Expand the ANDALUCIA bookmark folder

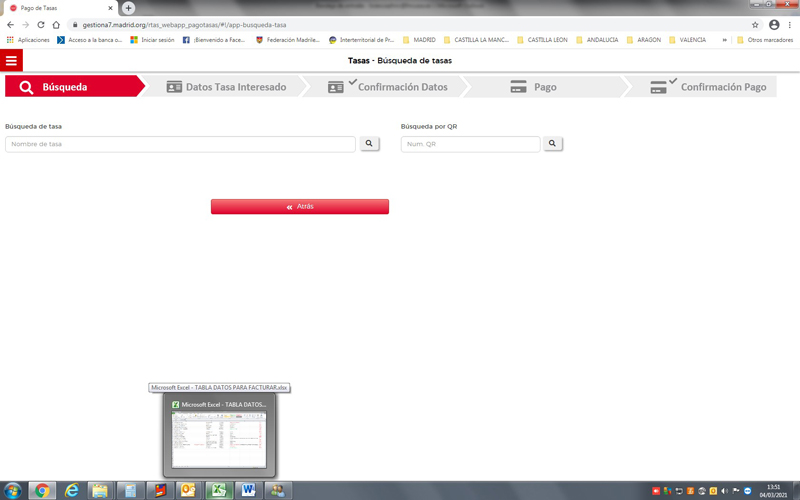click(597, 40)
